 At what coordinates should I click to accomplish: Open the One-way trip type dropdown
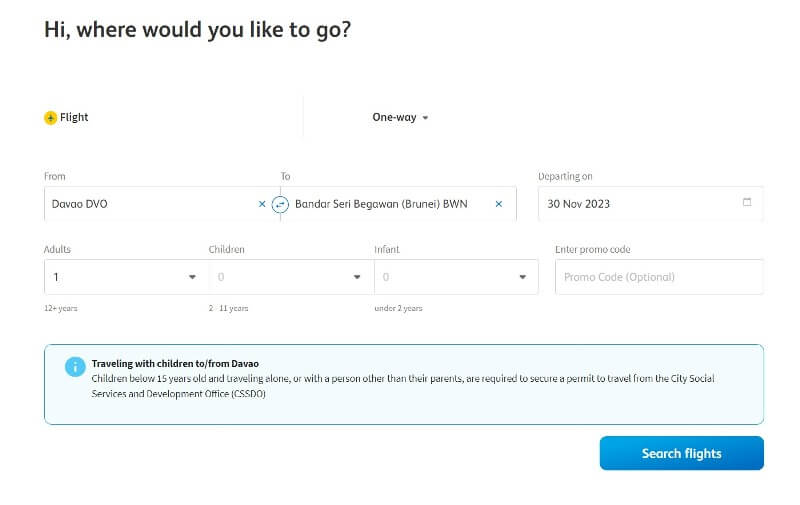tap(400, 117)
